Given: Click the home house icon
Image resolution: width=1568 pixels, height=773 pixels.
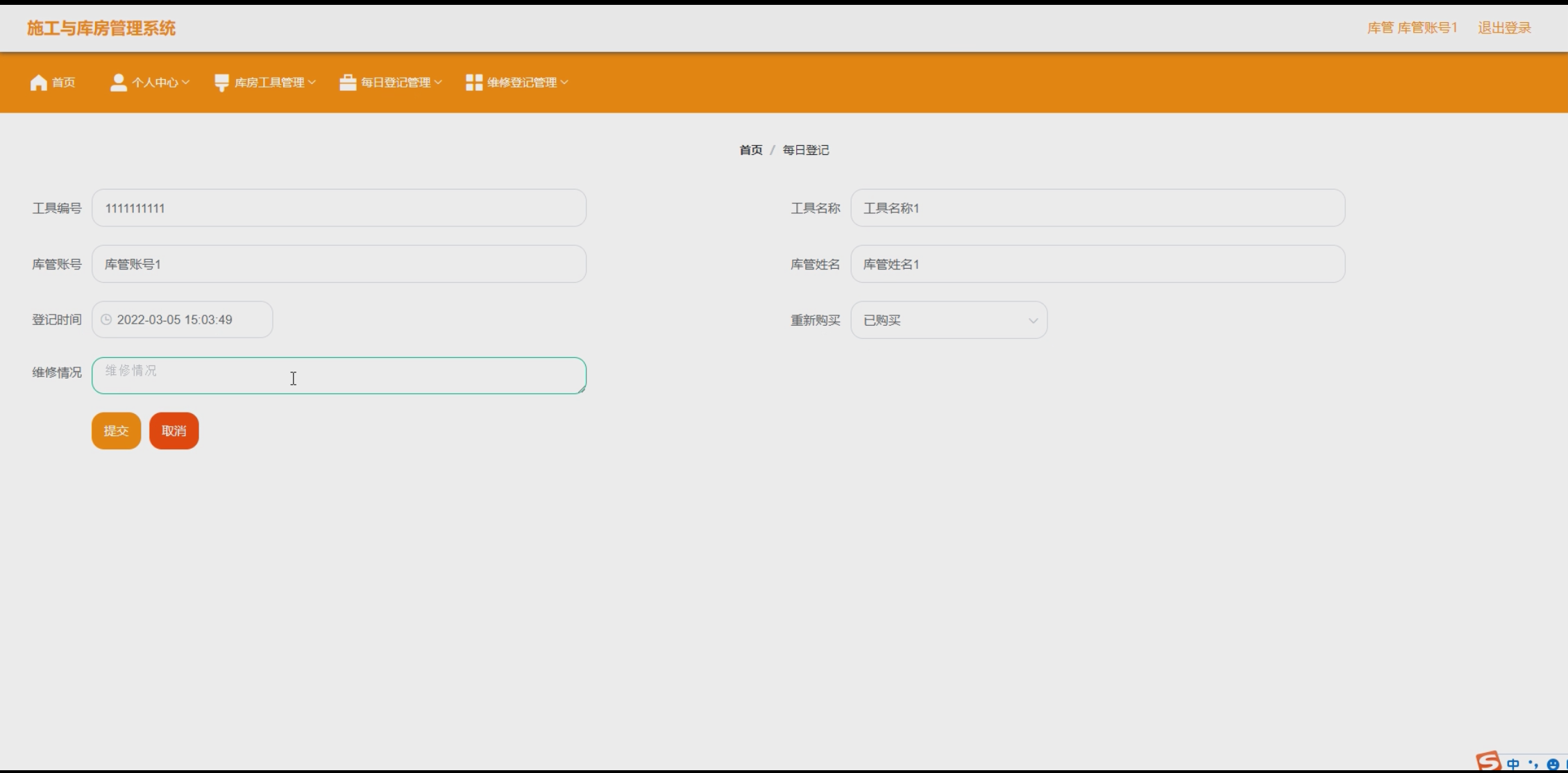Looking at the screenshot, I should [x=39, y=83].
